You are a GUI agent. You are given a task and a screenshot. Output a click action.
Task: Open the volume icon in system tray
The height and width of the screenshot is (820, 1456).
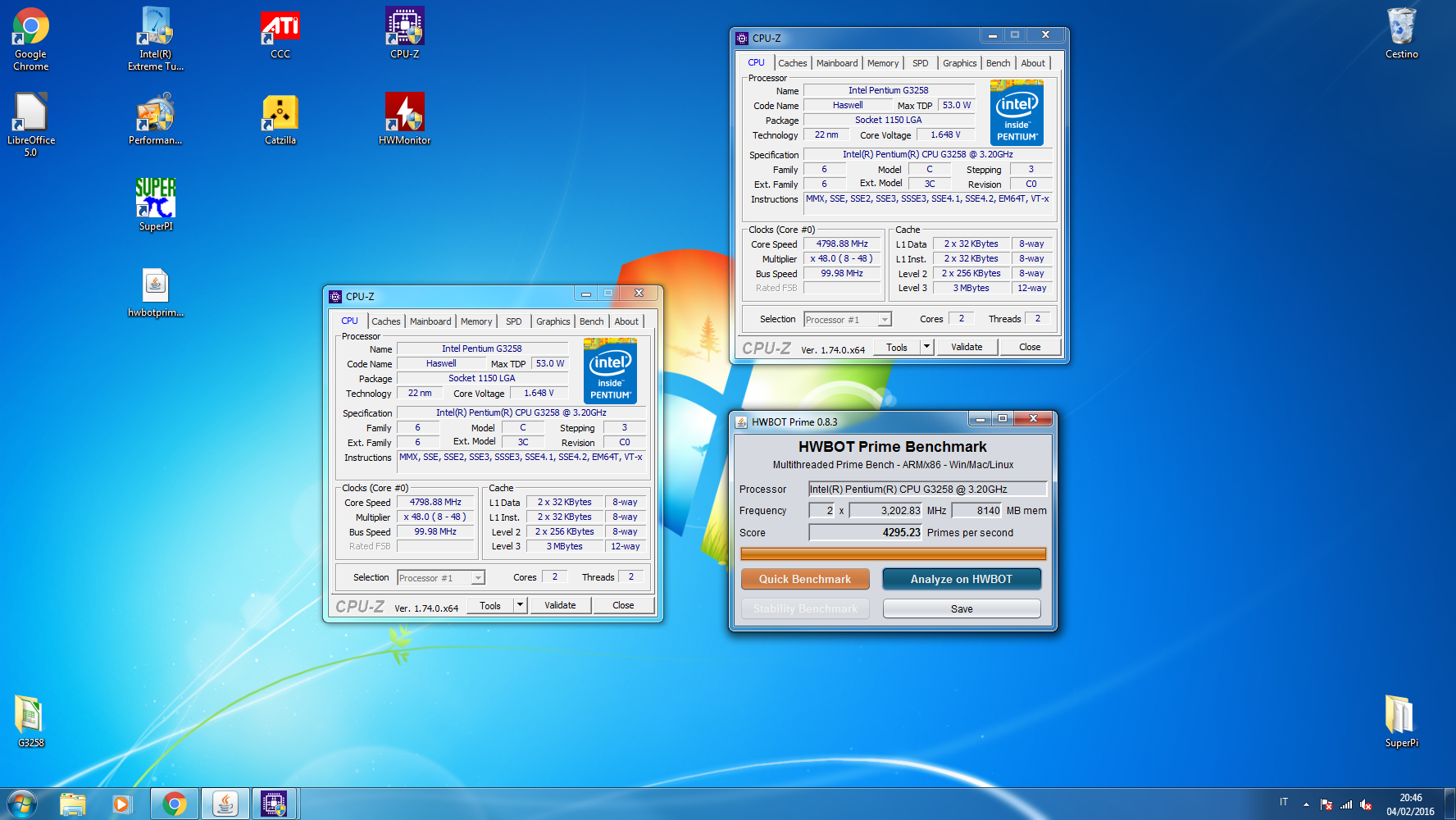(1365, 805)
